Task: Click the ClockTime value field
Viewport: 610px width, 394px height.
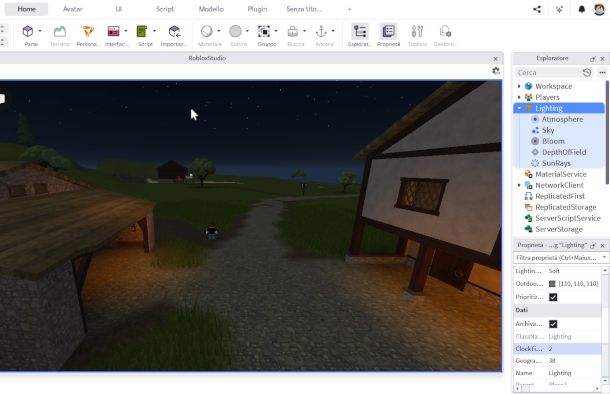Action: (x=574, y=349)
